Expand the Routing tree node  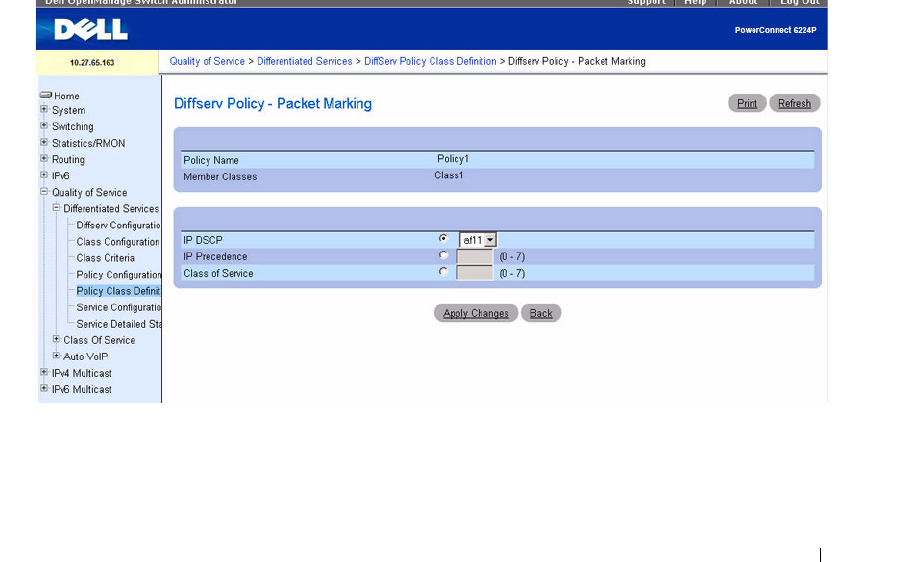tap(44, 158)
